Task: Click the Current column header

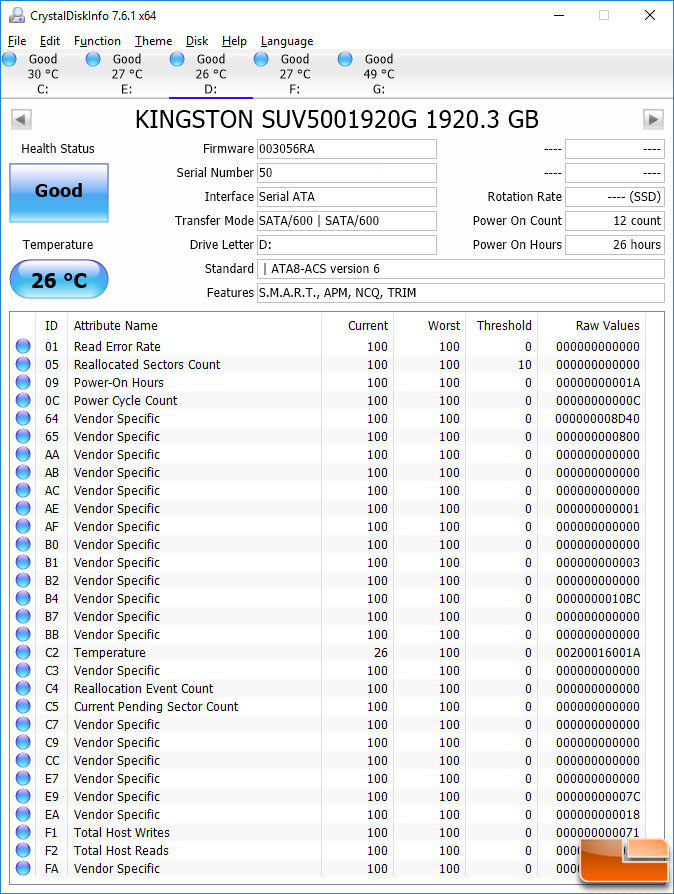Action: tap(357, 326)
